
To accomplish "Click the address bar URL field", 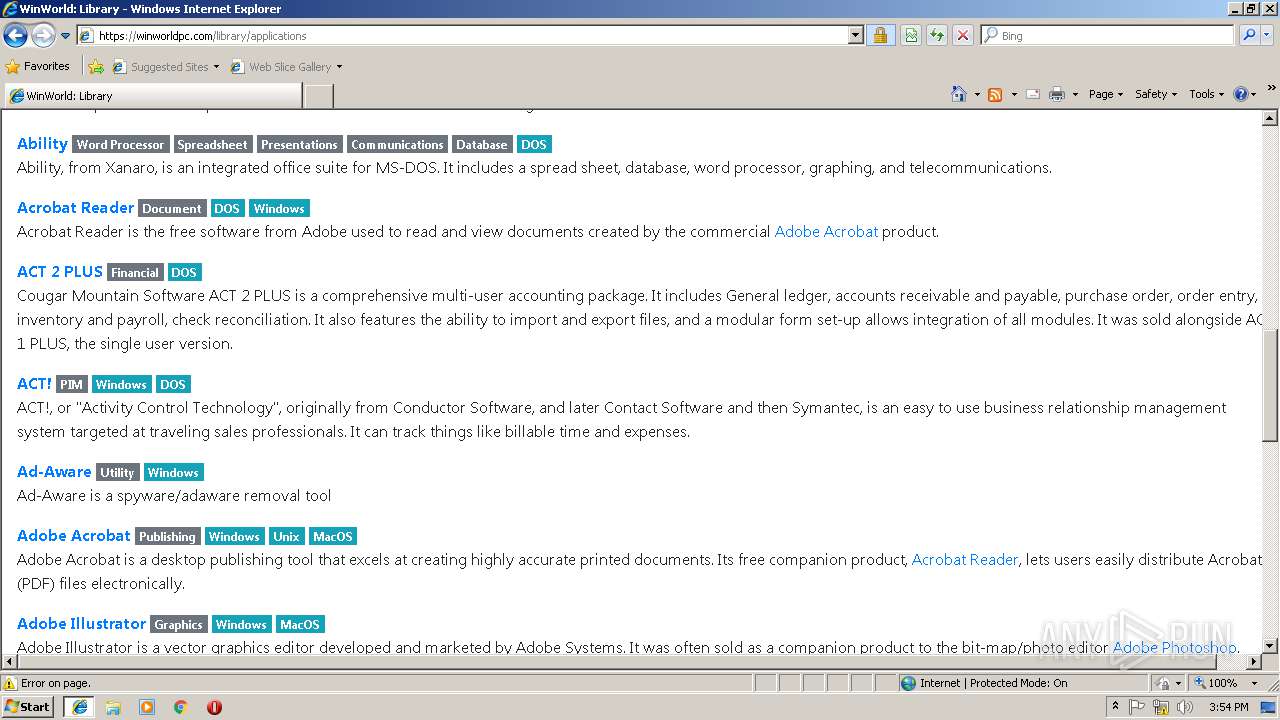I will tap(462, 36).
